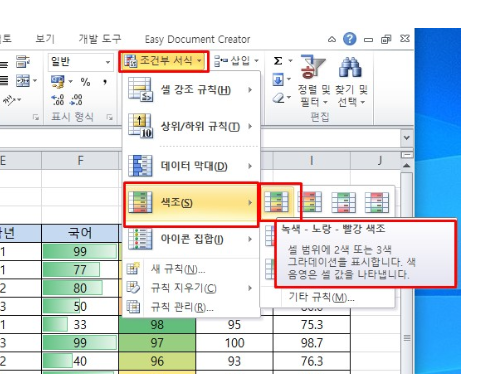Open 찾기 및 선택 menu
This screenshot has width=485, height=374.
click(x=351, y=81)
